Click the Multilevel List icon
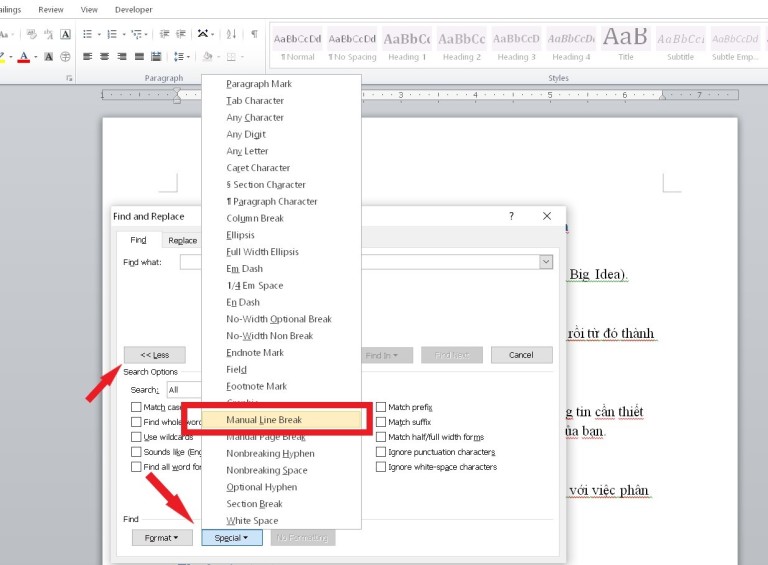The image size is (768, 565). [x=136, y=34]
